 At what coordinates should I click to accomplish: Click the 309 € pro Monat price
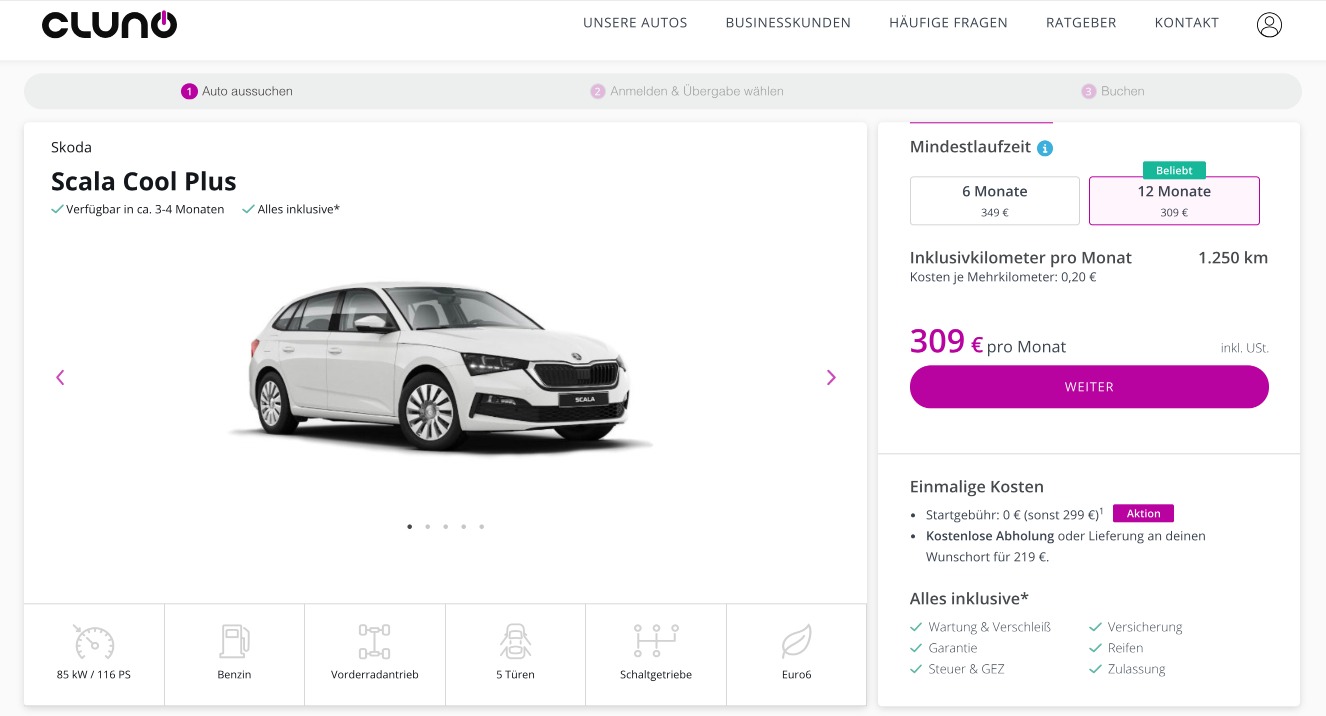tap(988, 343)
